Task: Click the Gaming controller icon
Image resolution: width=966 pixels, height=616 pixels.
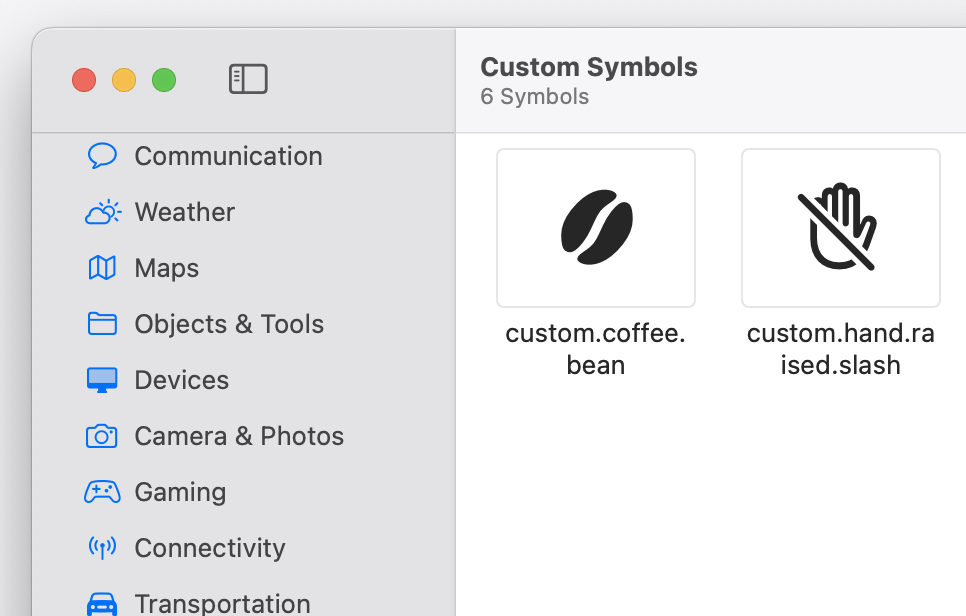Action: click(x=102, y=492)
